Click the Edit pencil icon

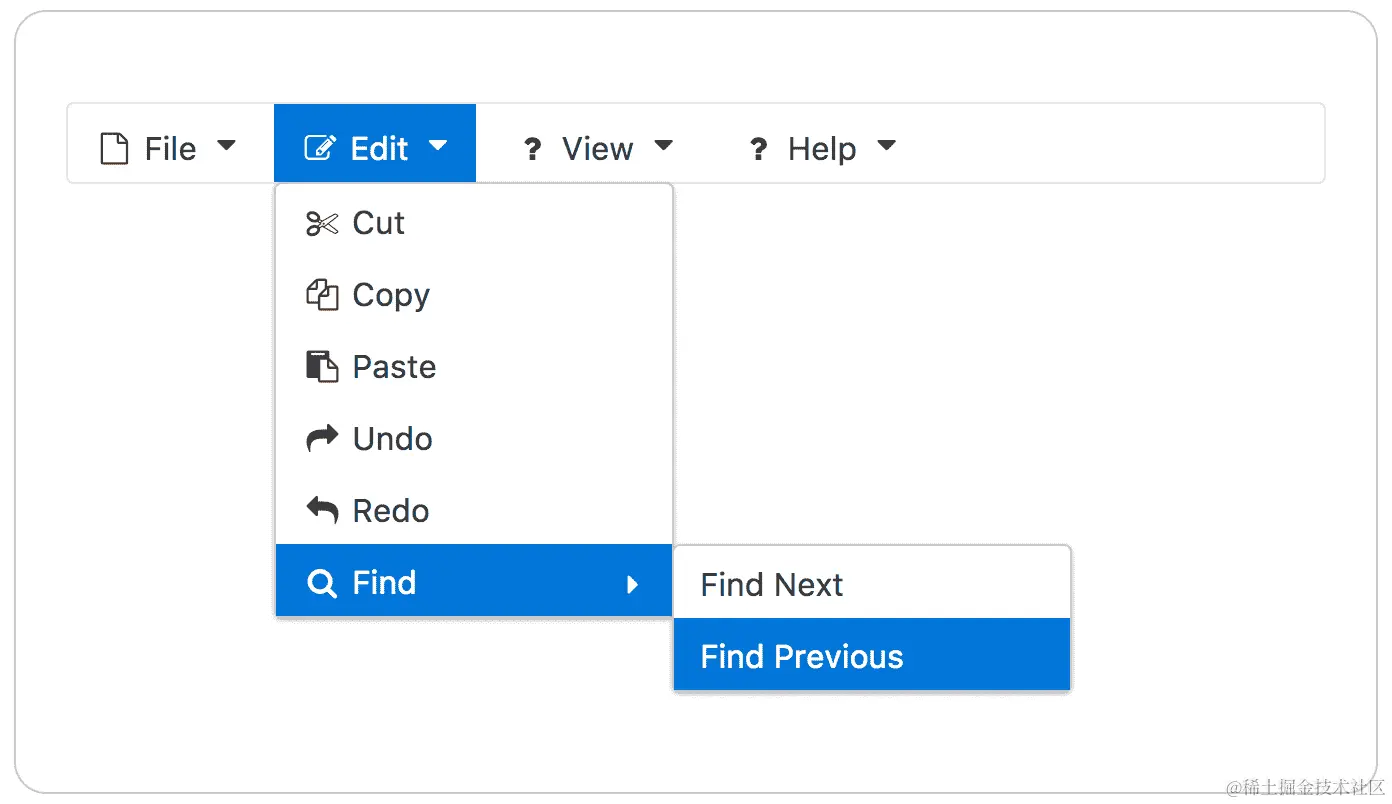pos(320,149)
